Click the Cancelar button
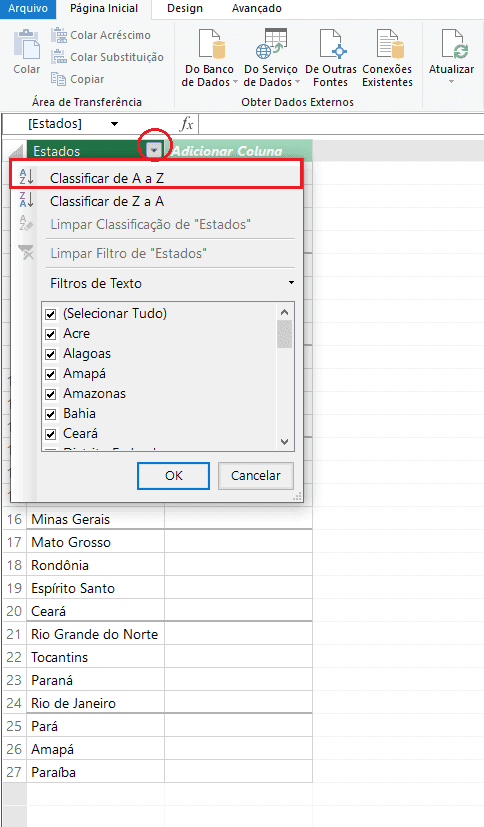The height and width of the screenshot is (827, 484). coord(256,476)
